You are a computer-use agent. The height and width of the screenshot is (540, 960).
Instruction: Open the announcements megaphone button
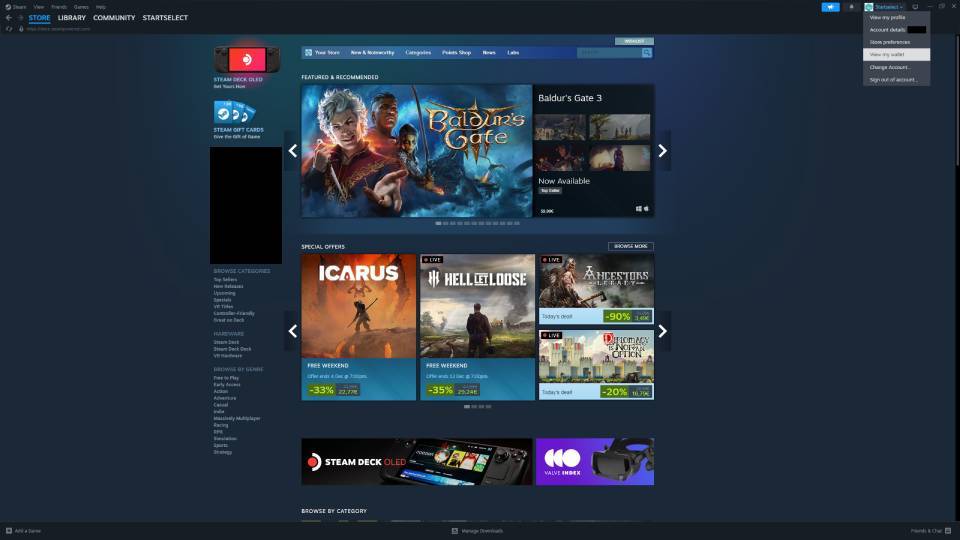(x=830, y=7)
